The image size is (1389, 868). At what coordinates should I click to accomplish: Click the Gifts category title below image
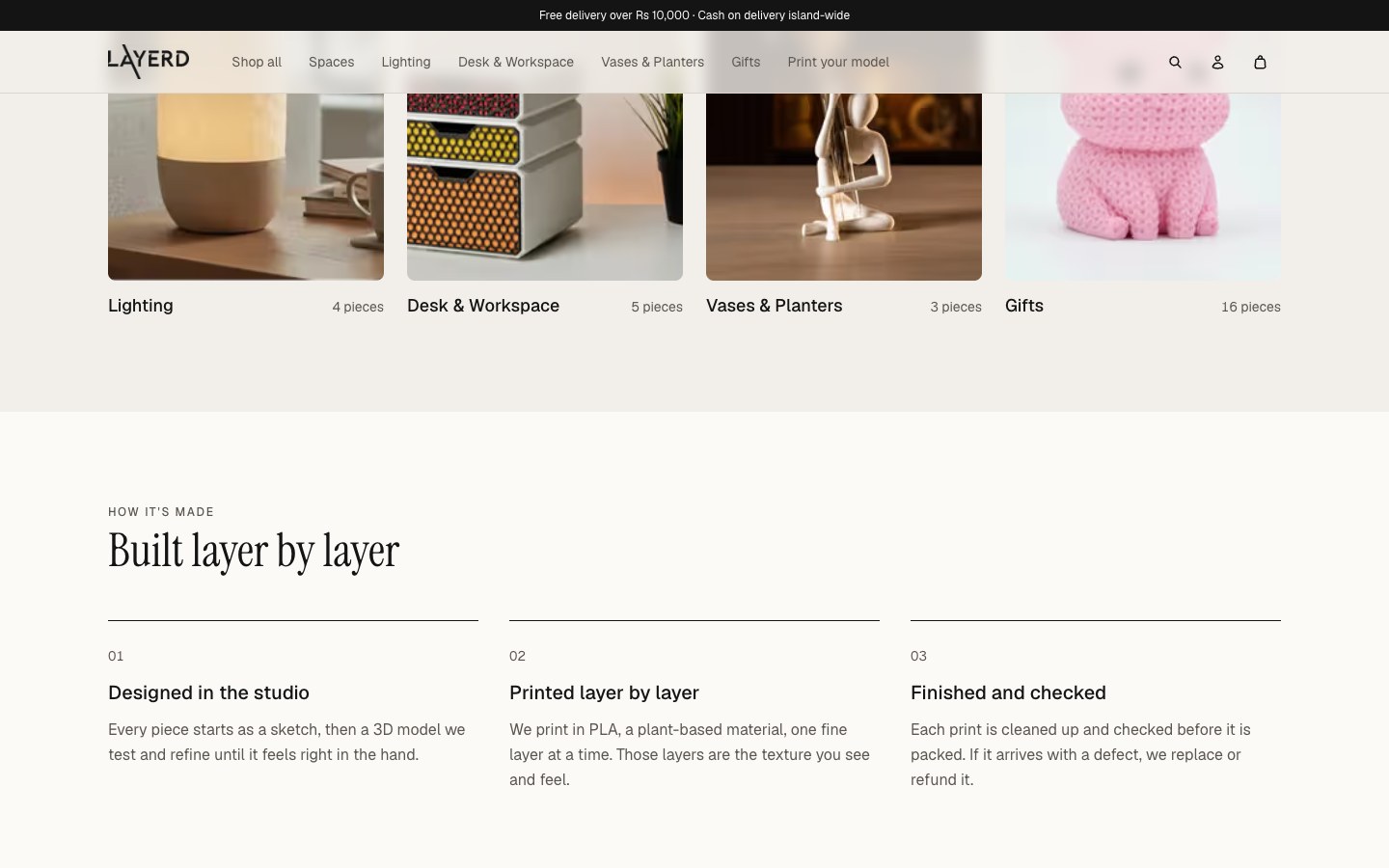click(x=1024, y=306)
